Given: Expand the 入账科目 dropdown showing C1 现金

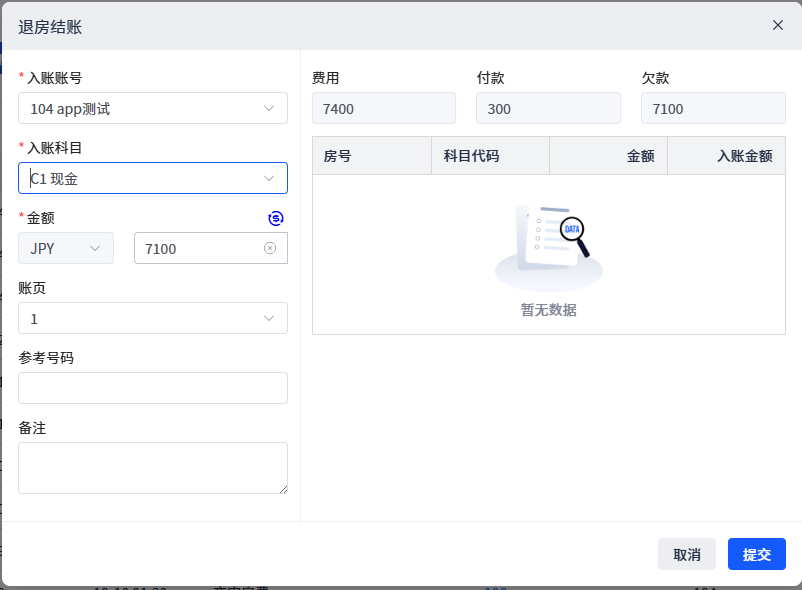Looking at the screenshot, I should pyautogui.click(x=153, y=178).
